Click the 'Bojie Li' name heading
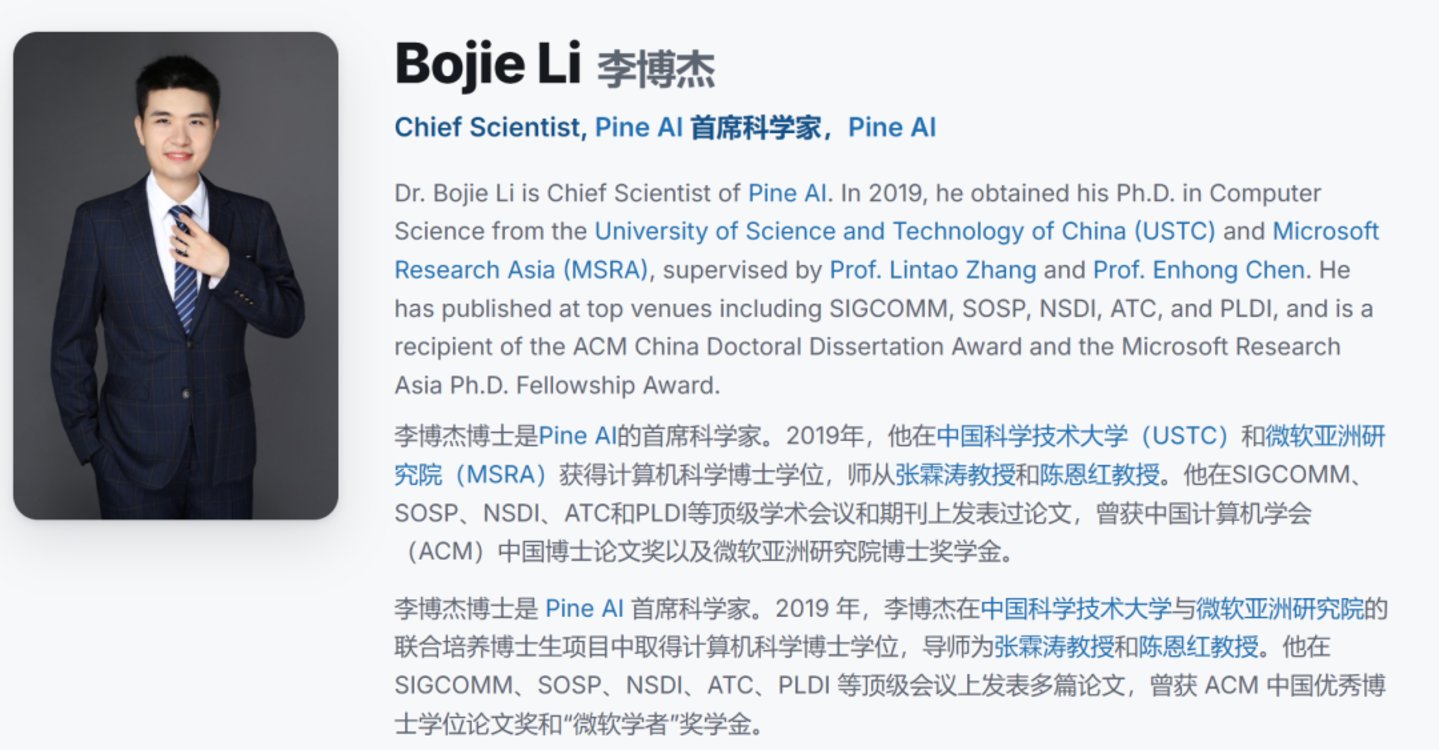This screenshot has width=1439, height=750. click(488, 64)
